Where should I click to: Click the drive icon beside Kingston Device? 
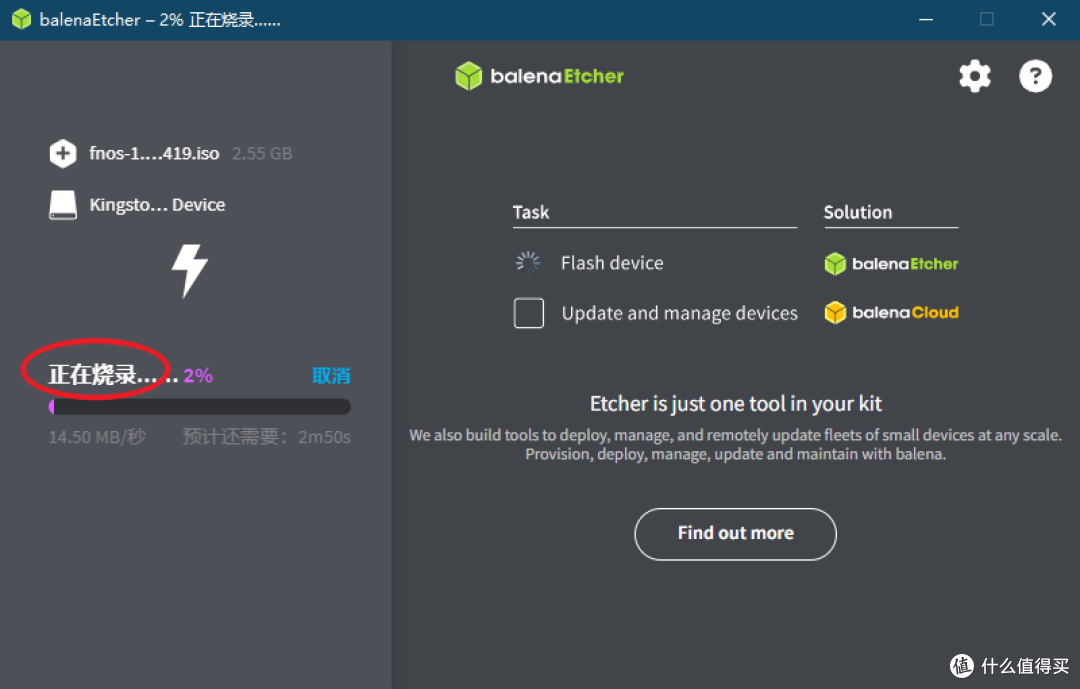(x=63, y=205)
